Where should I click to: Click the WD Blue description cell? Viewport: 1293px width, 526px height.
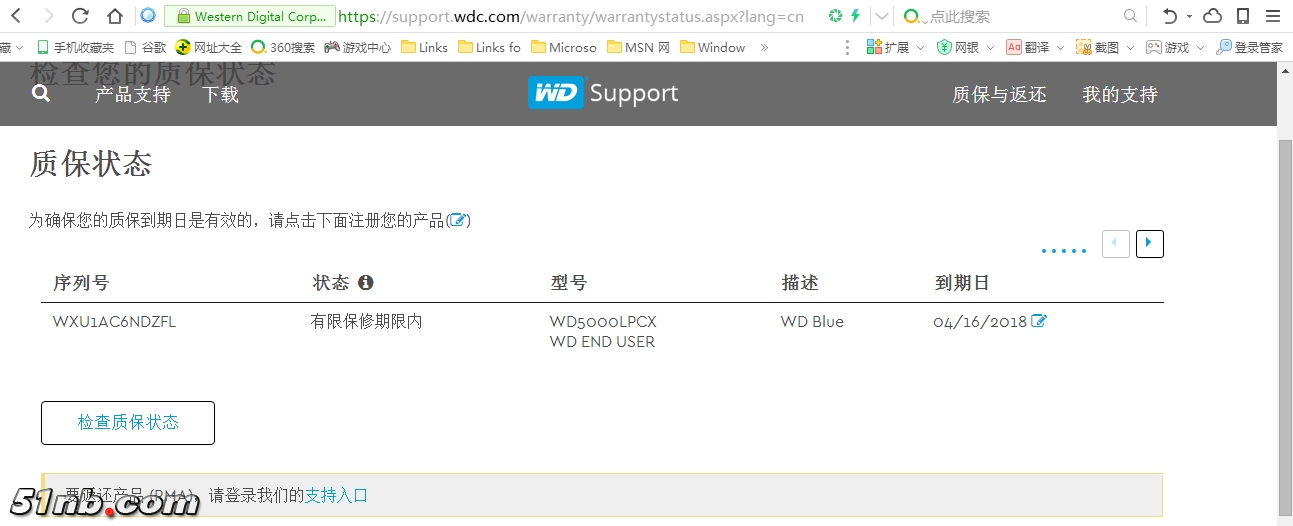(x=812, y=322)
